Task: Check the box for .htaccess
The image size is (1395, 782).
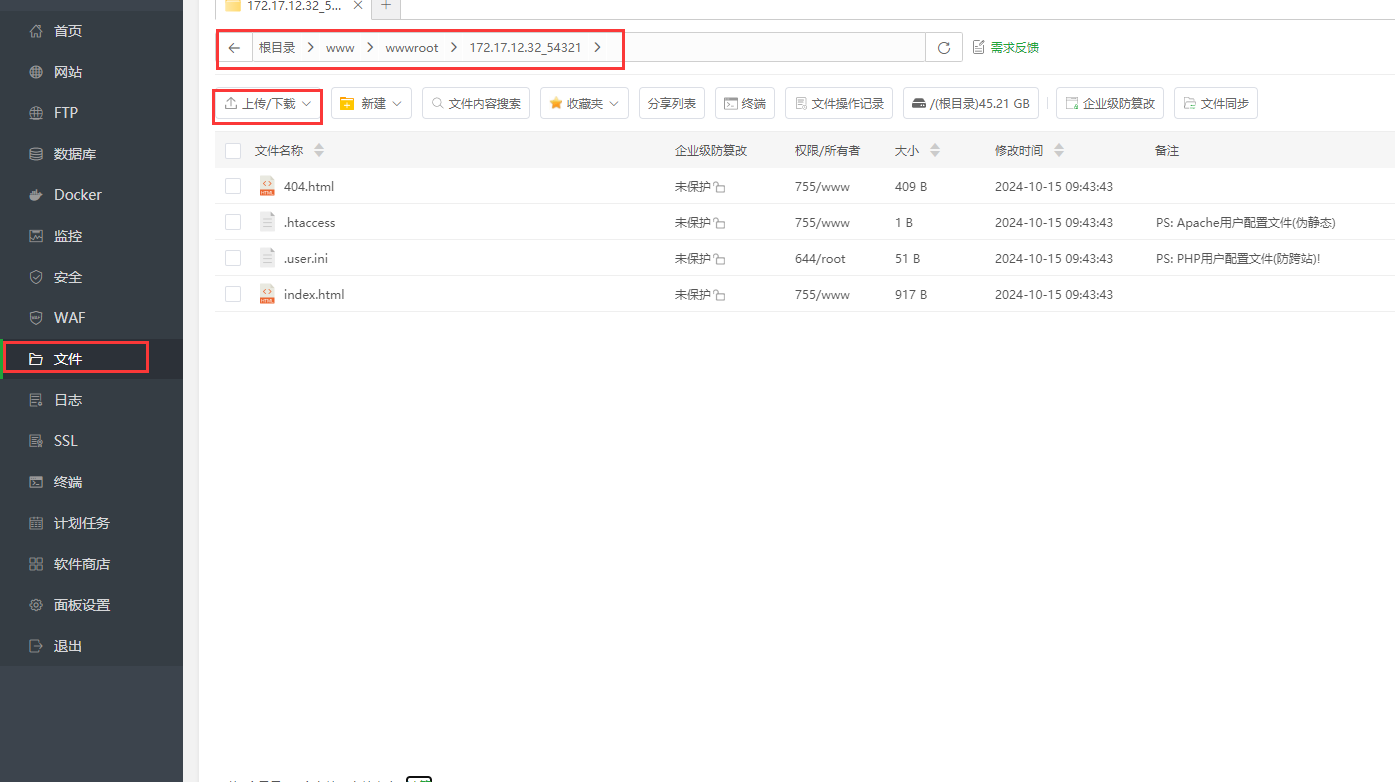Action: point(233,222)
